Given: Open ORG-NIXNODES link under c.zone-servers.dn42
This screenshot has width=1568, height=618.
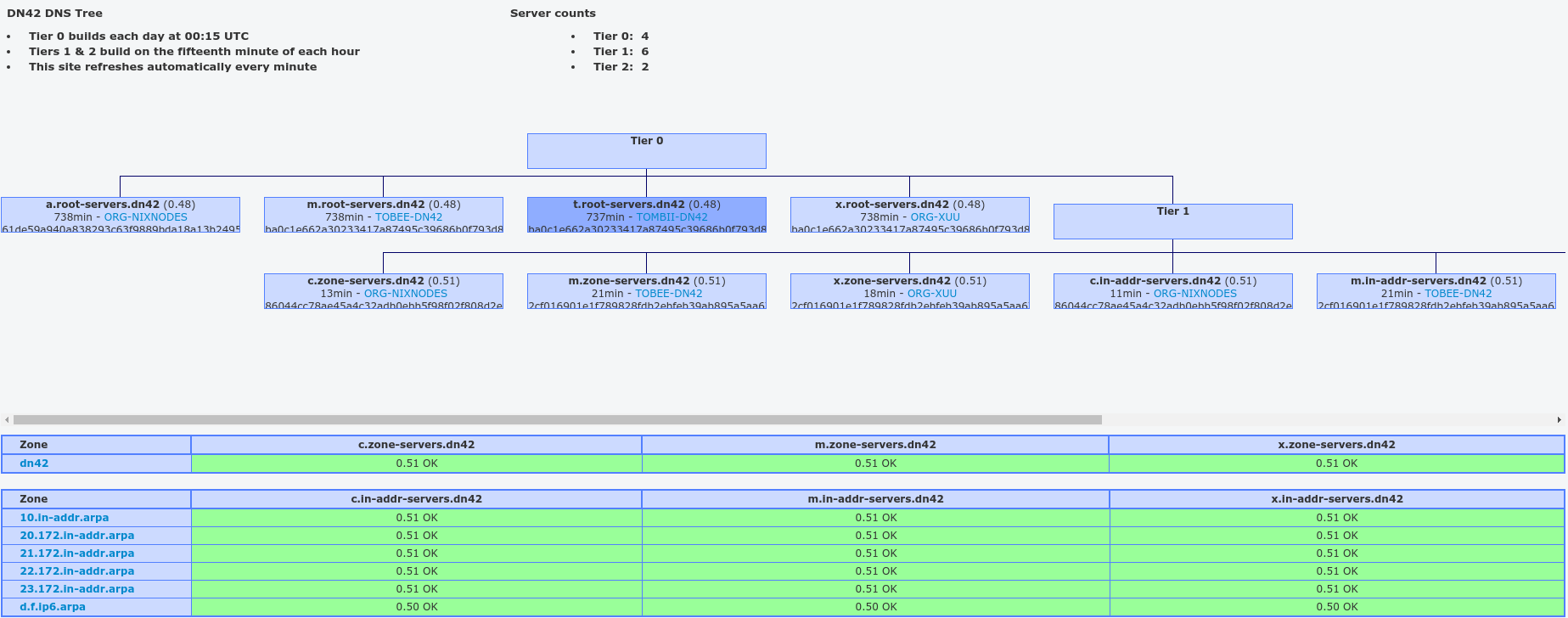Looking at the screenshot, I should (x=405, y=294).
